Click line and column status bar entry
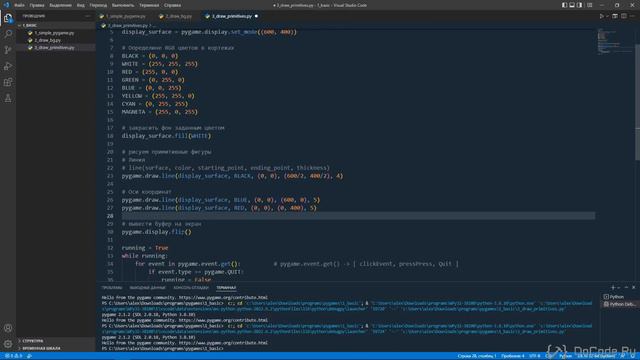This screenshot has height=360, width=640. pos(477,356)
